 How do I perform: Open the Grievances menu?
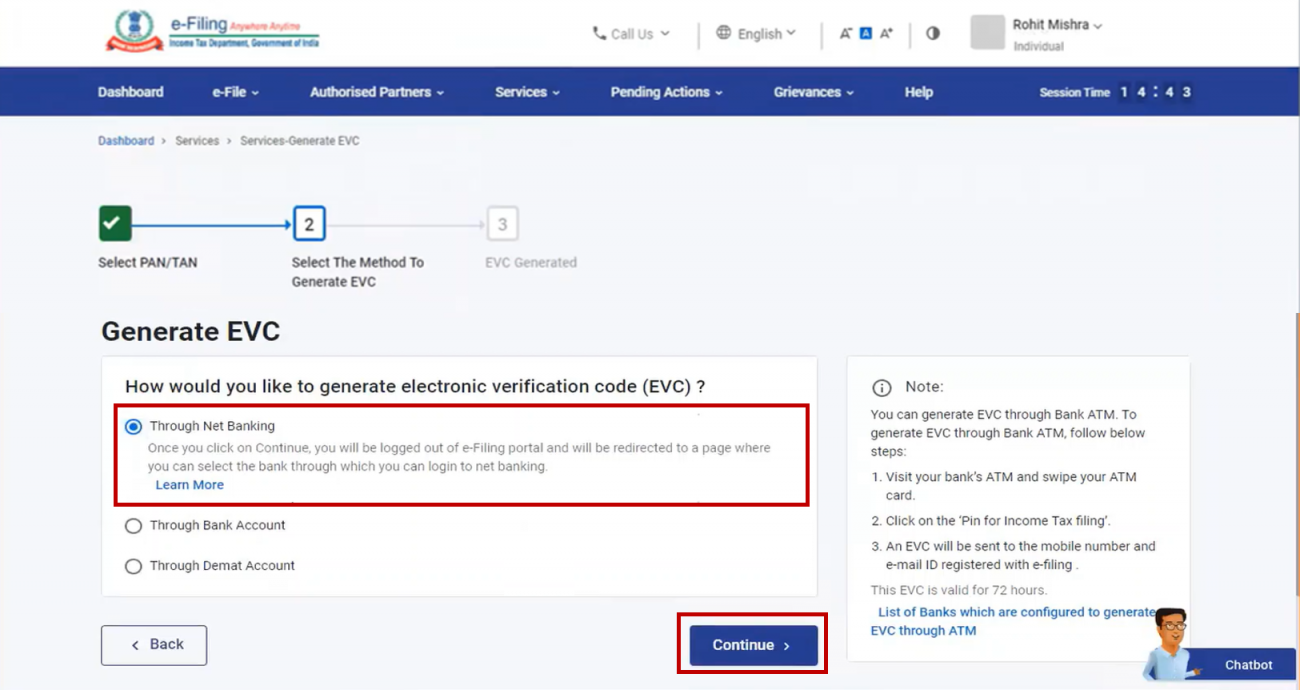click(812, 91)
